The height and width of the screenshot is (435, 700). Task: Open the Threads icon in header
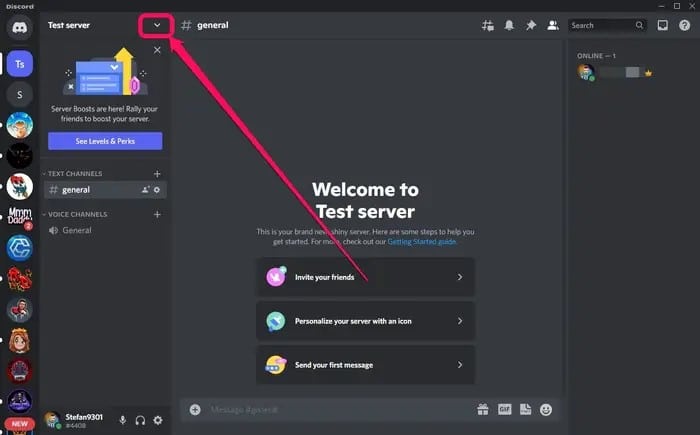tap(488, 25)
